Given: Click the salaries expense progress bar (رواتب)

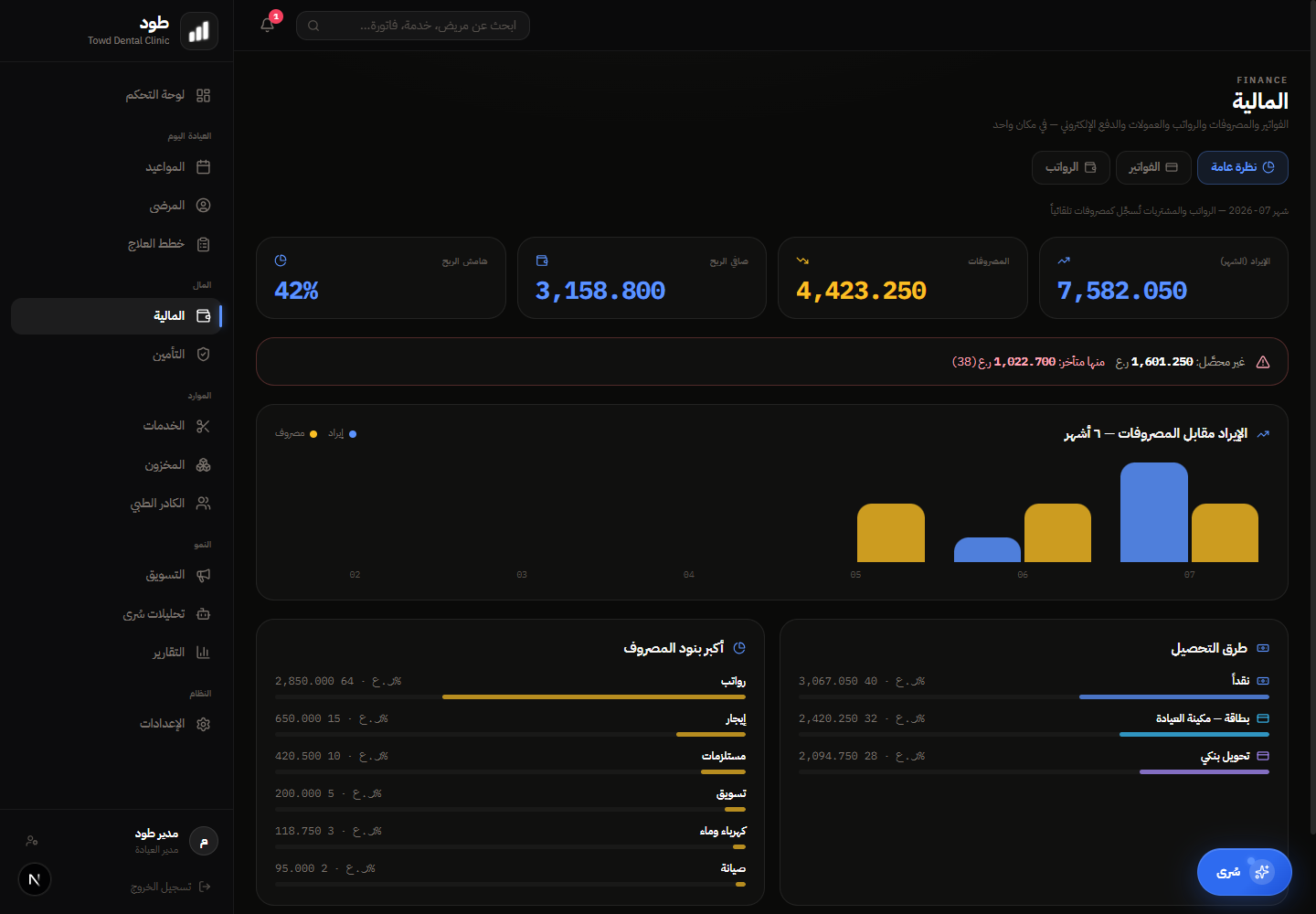Looking at the screenshot, I should (510, 696).
